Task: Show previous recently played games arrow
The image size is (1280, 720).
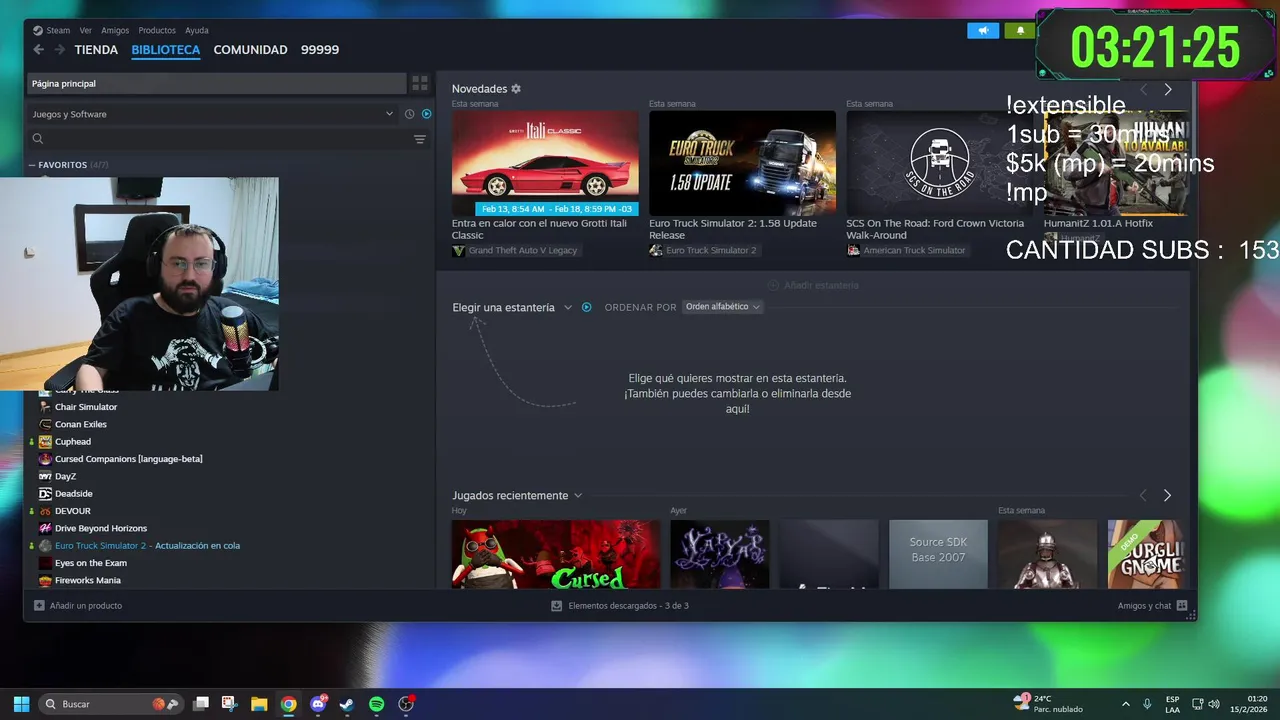Action: tap(1144, 495)
